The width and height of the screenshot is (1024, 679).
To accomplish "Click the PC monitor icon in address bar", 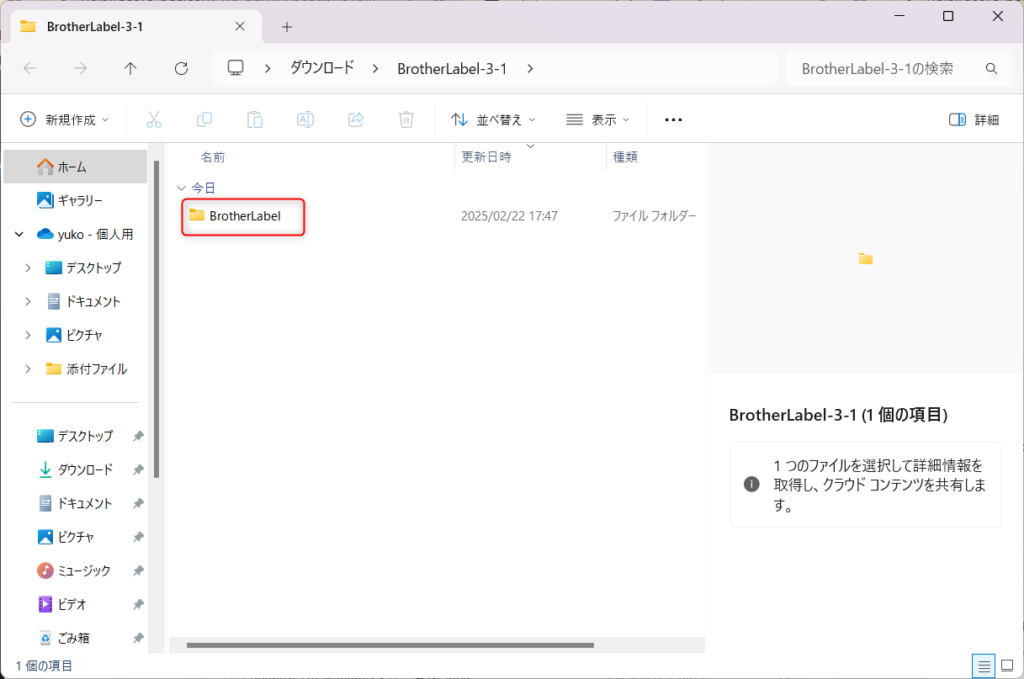I will click(x=236, y=68).
